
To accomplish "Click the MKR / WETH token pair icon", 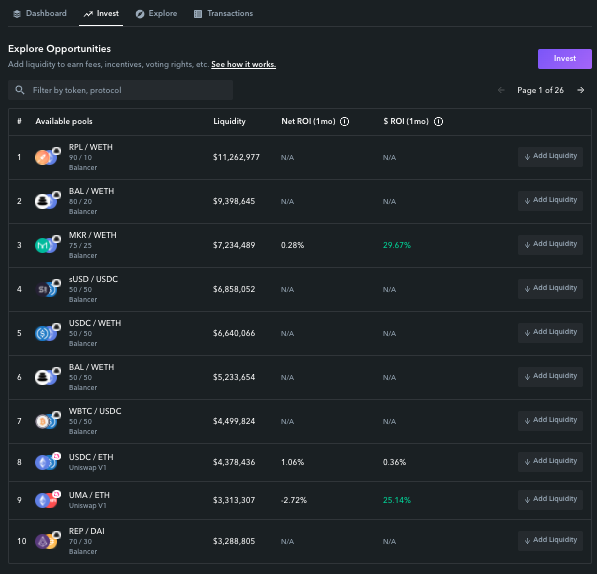I will pos(48,244).
